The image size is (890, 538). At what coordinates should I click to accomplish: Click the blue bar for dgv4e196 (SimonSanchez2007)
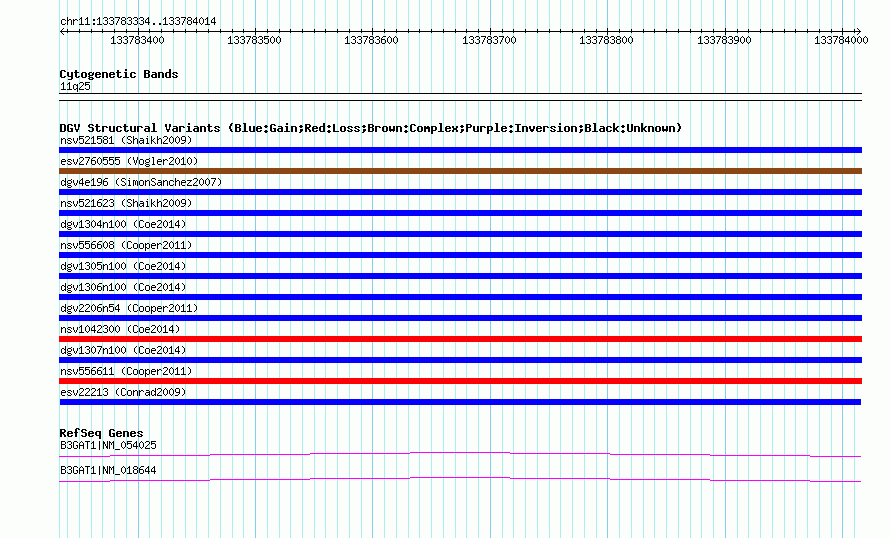460,192
